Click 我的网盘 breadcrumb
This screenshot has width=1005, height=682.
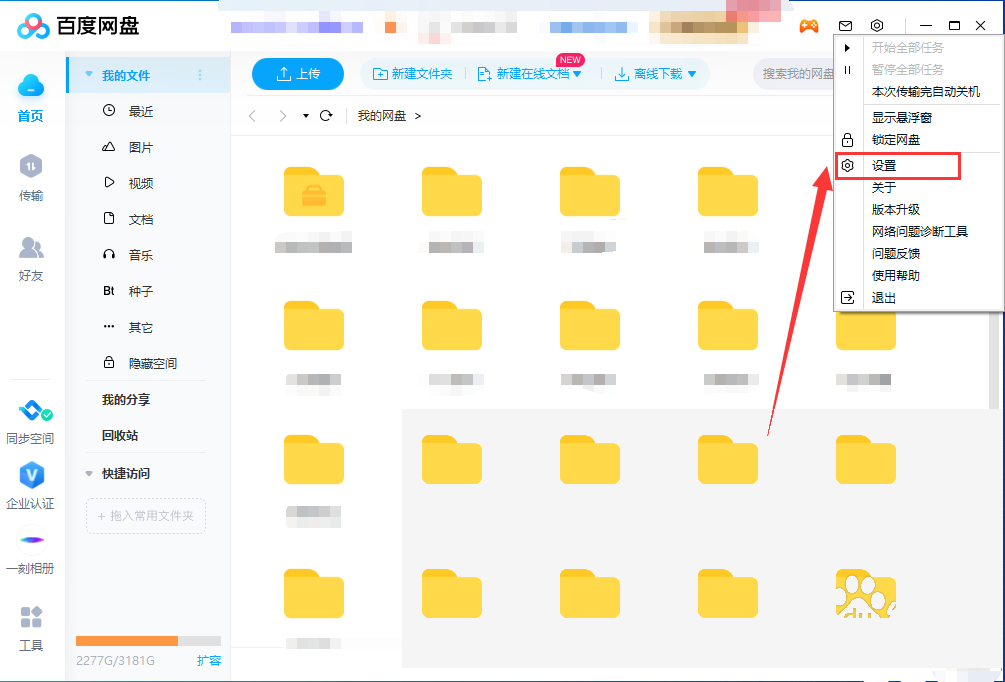click(x=382, y=116)
